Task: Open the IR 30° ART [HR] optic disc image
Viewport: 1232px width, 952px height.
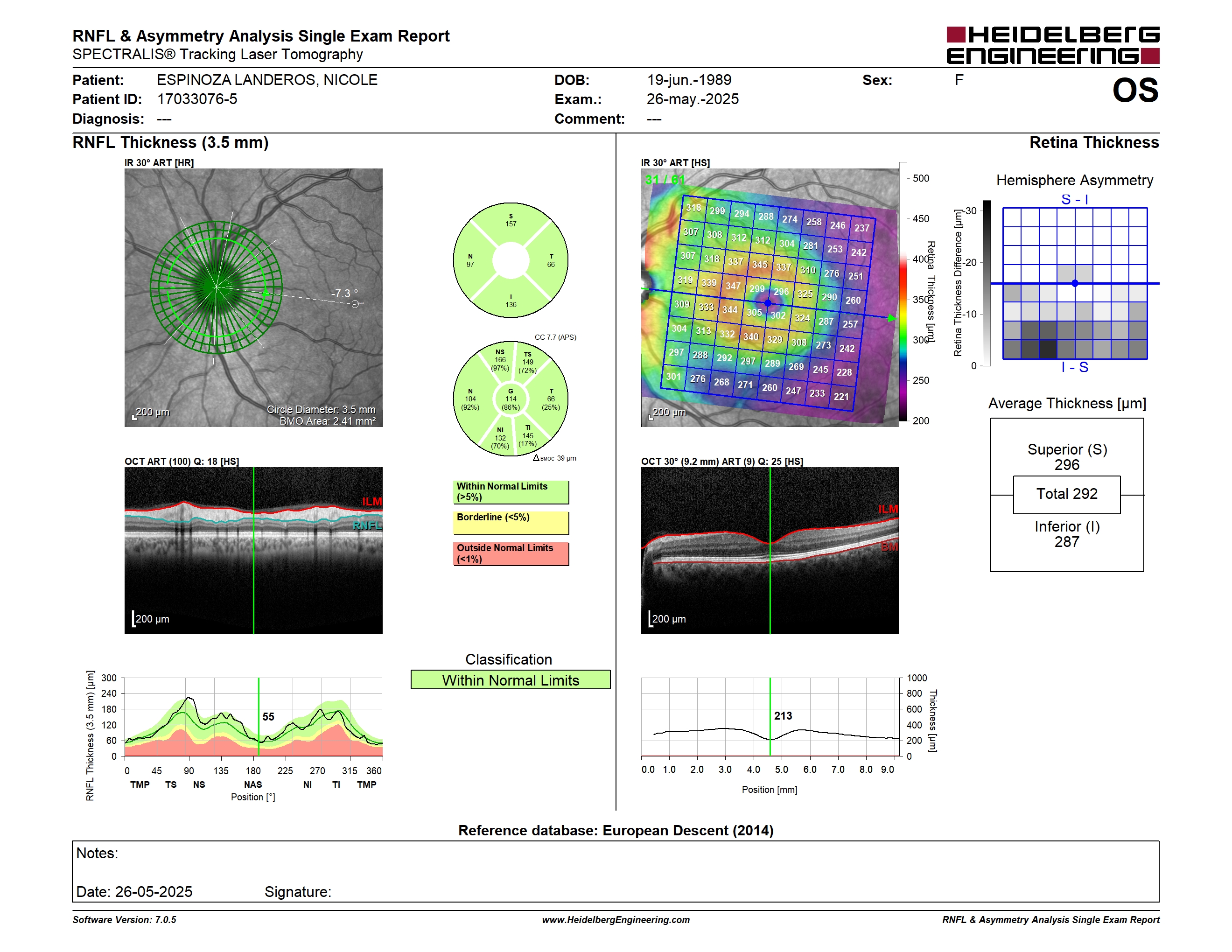Action: click(253, 297)
